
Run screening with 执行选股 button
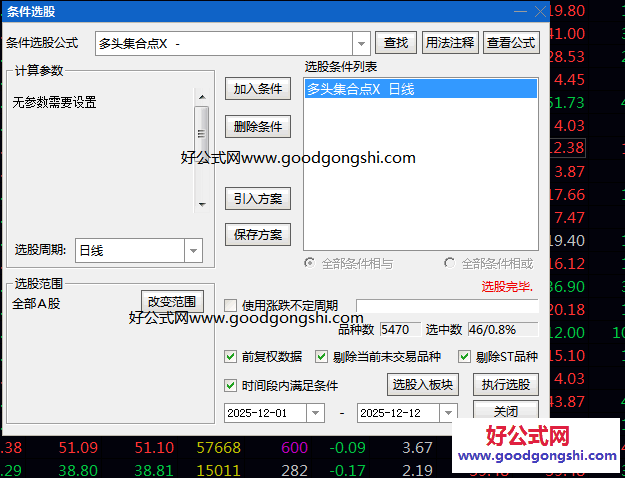[506, 385]
